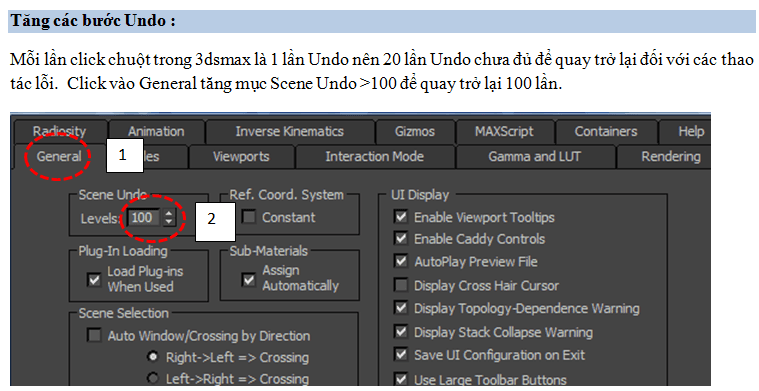Click the Scene Undo Levels field
Viewport: 759px width, 391px height.
[x=144, y=217]
